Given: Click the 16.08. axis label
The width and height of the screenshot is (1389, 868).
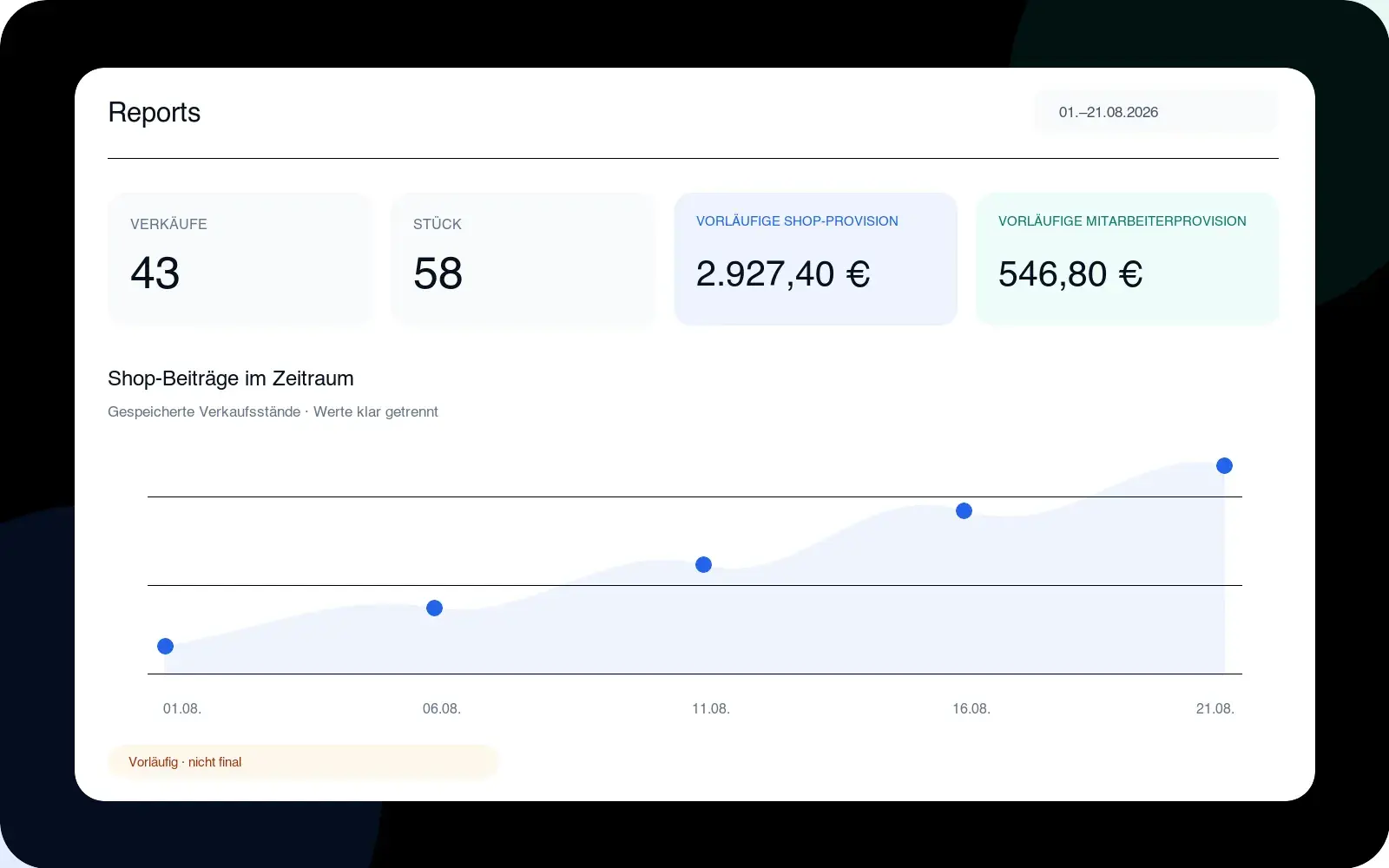Looking at the screenshot, I should coord(971,708).
